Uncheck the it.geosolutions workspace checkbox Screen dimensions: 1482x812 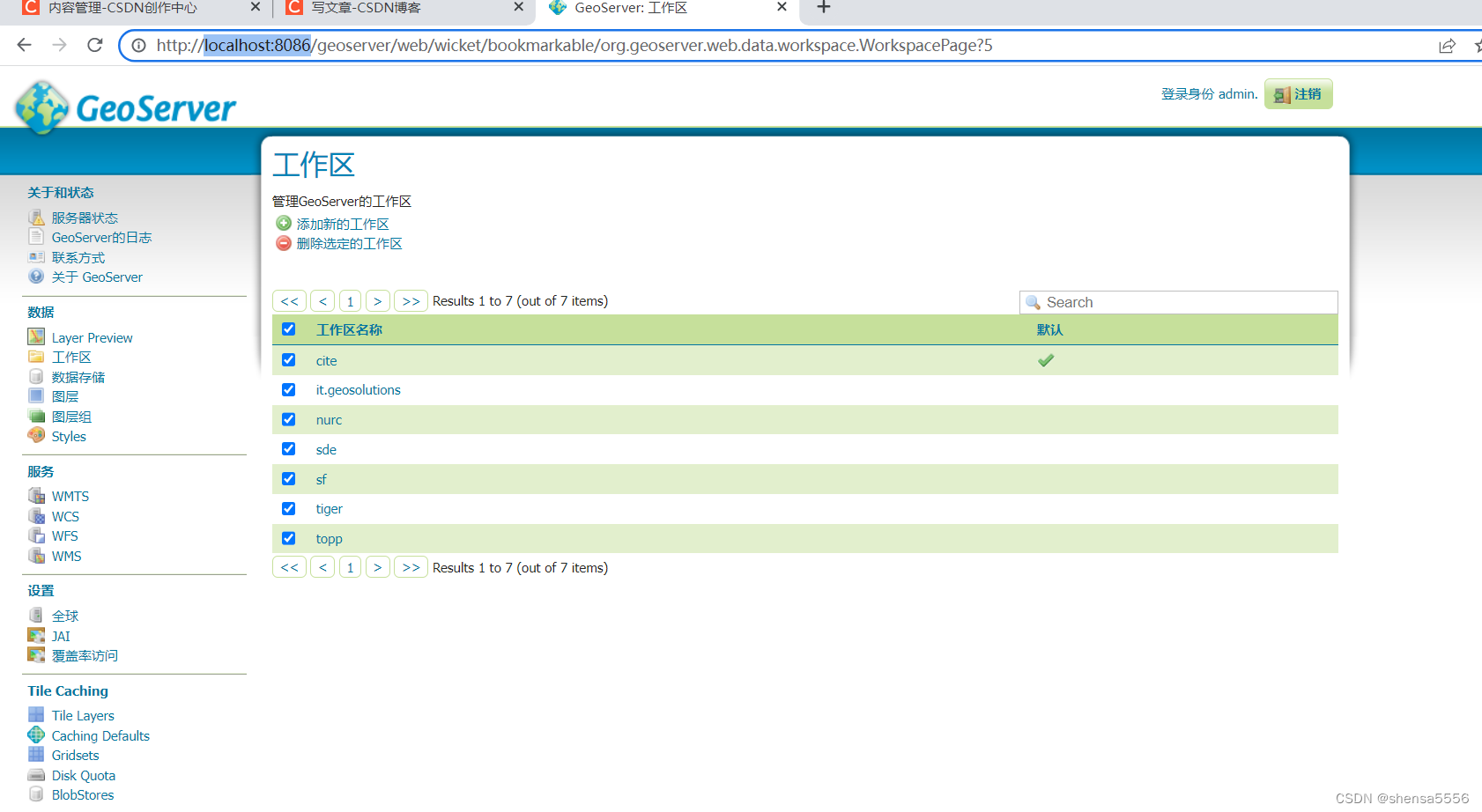coord(288,389)
